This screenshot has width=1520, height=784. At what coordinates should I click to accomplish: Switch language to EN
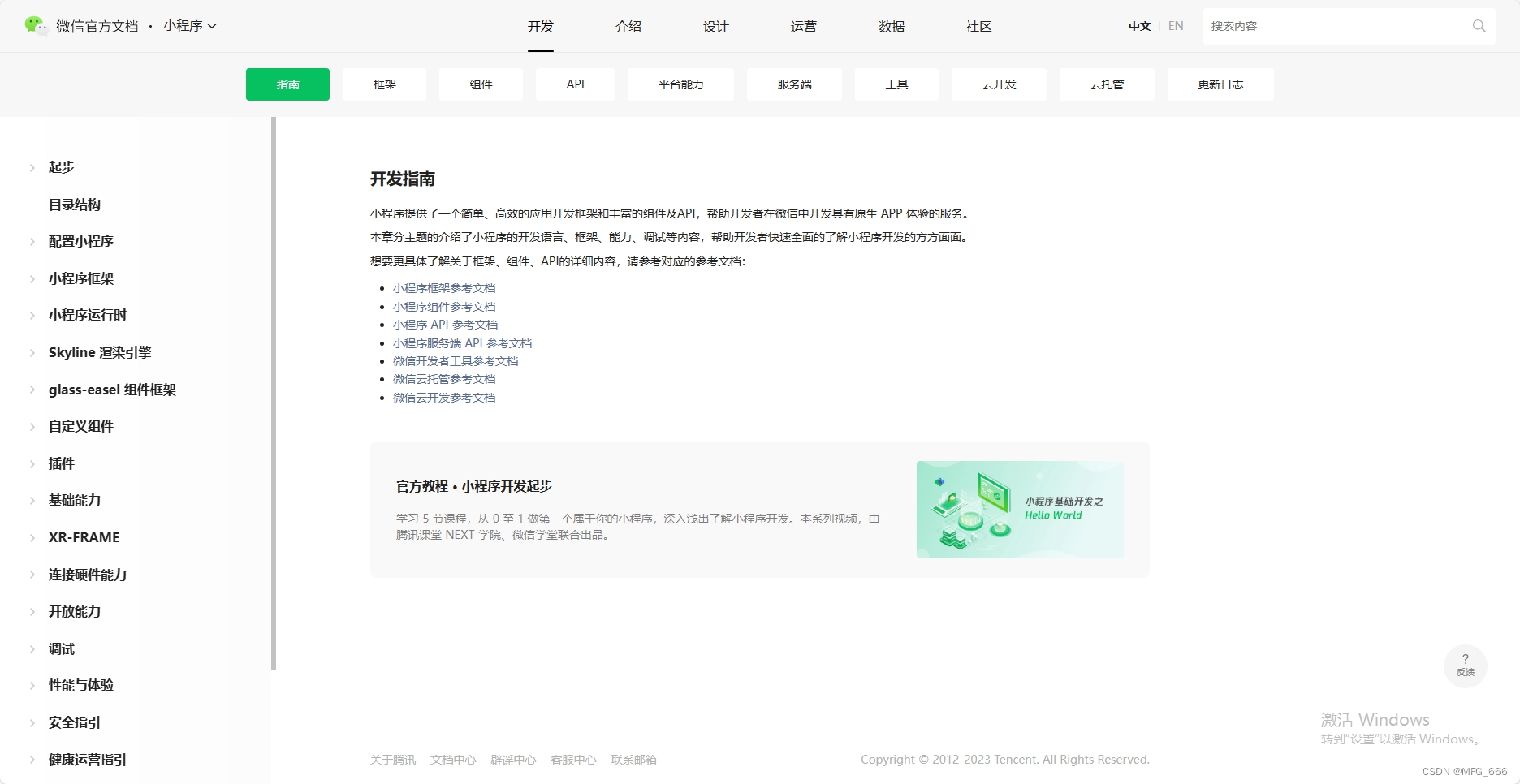[1176, 26]
